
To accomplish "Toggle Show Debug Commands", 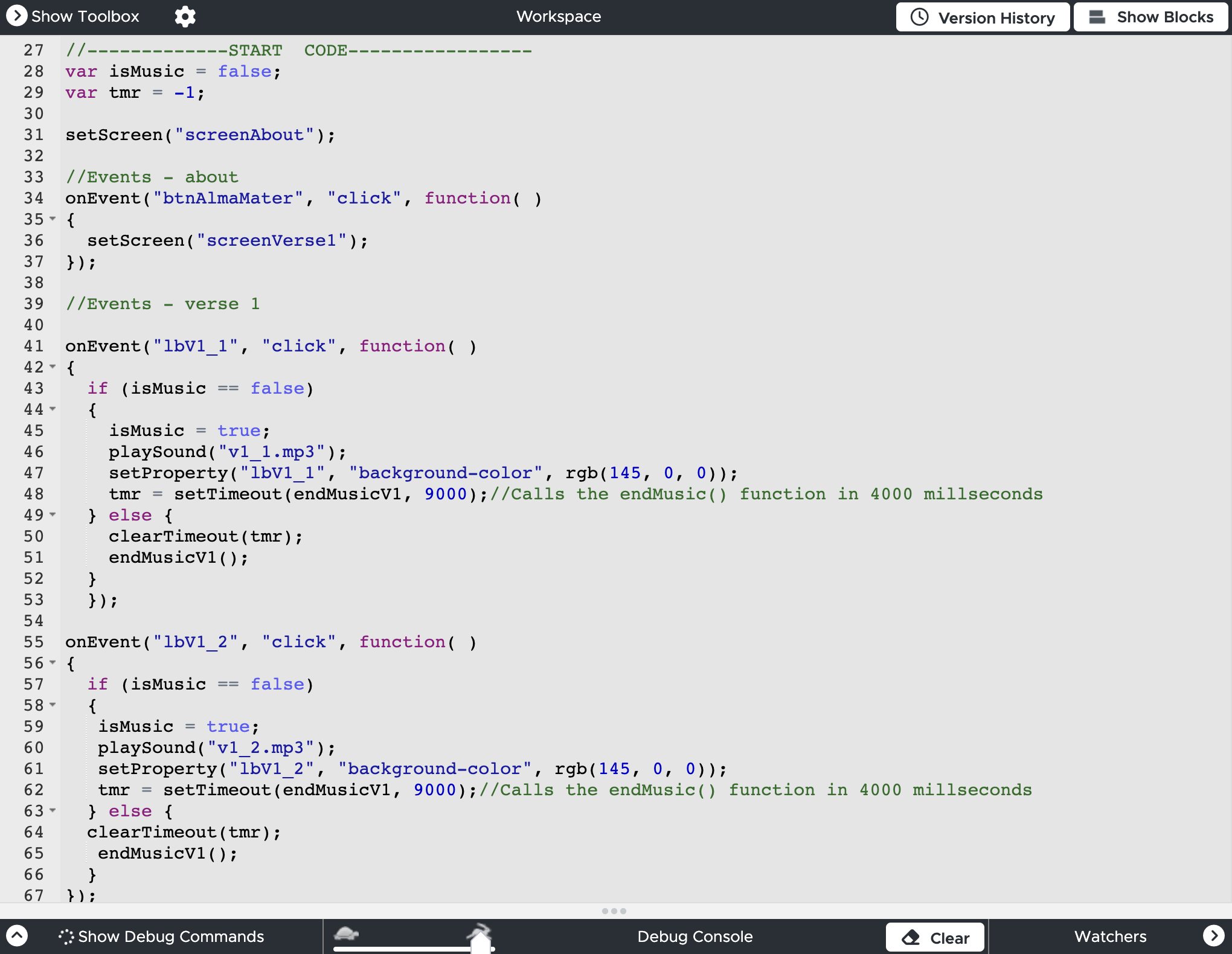I will [x=171, y=936].
